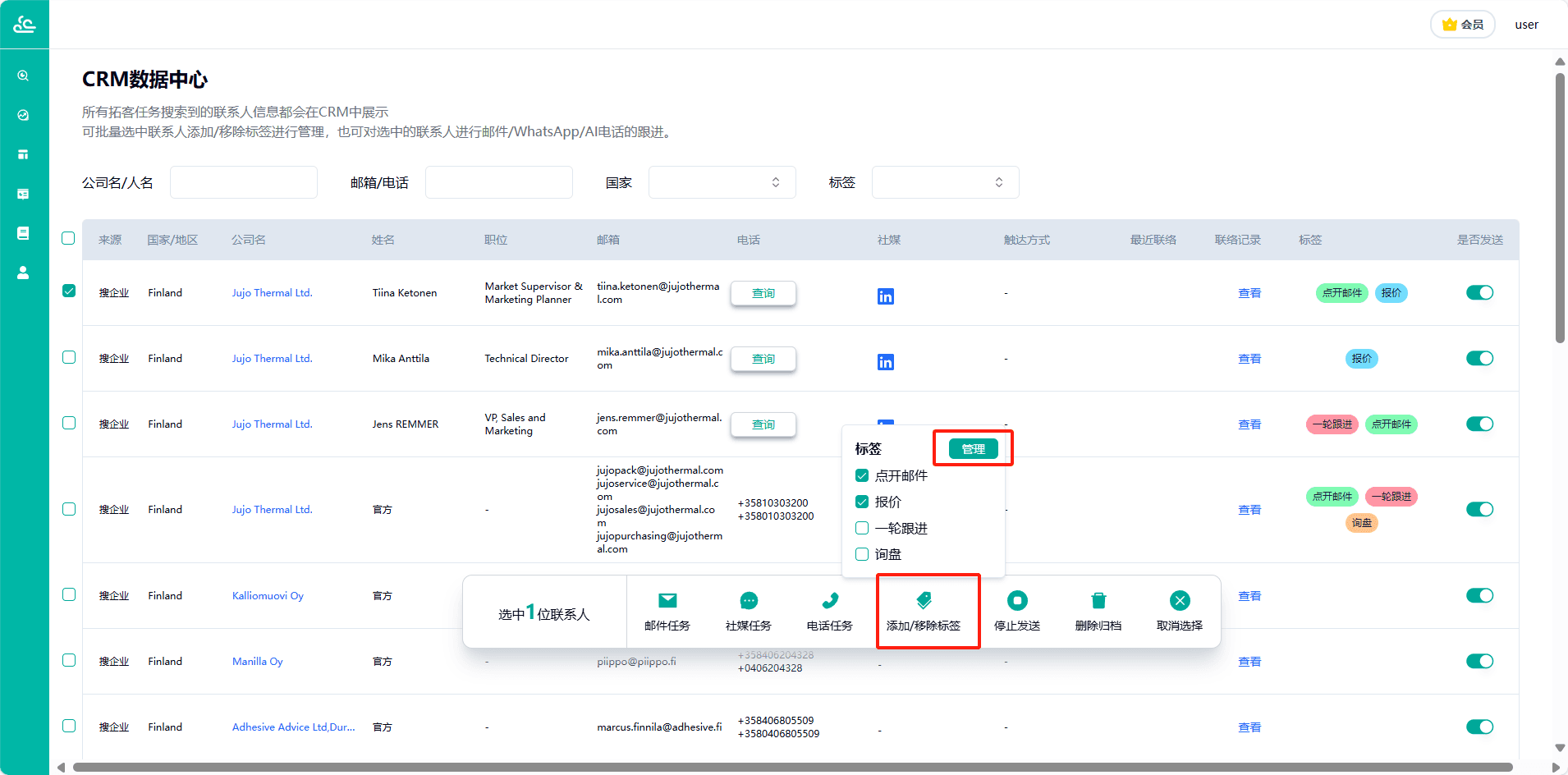Check the Jens REMMER row checkbox
This screenshot has height=775, width=1568.
pyautogui.click(x=69, y=423)
